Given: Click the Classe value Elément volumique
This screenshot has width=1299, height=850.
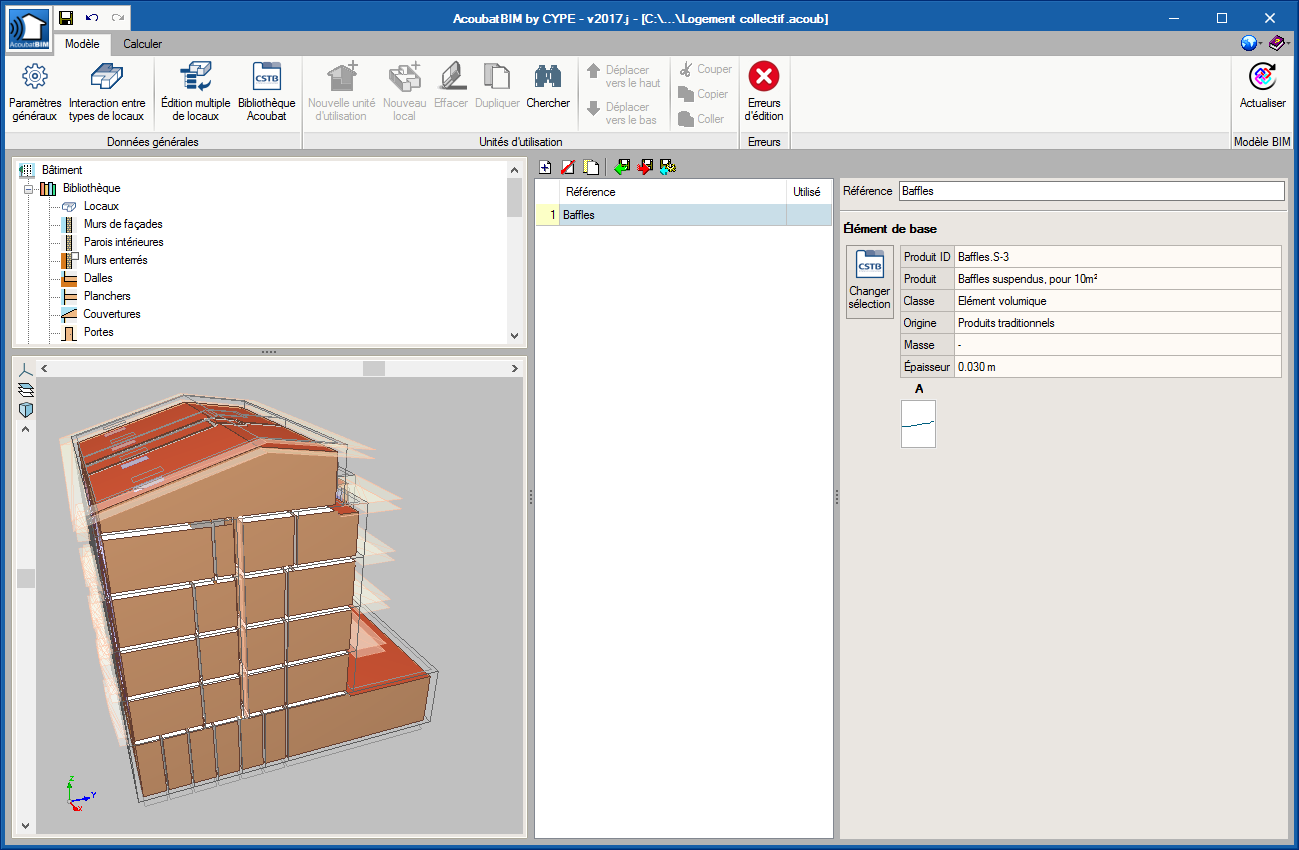Looking at the screenshot, I should tap(1117, 301).
